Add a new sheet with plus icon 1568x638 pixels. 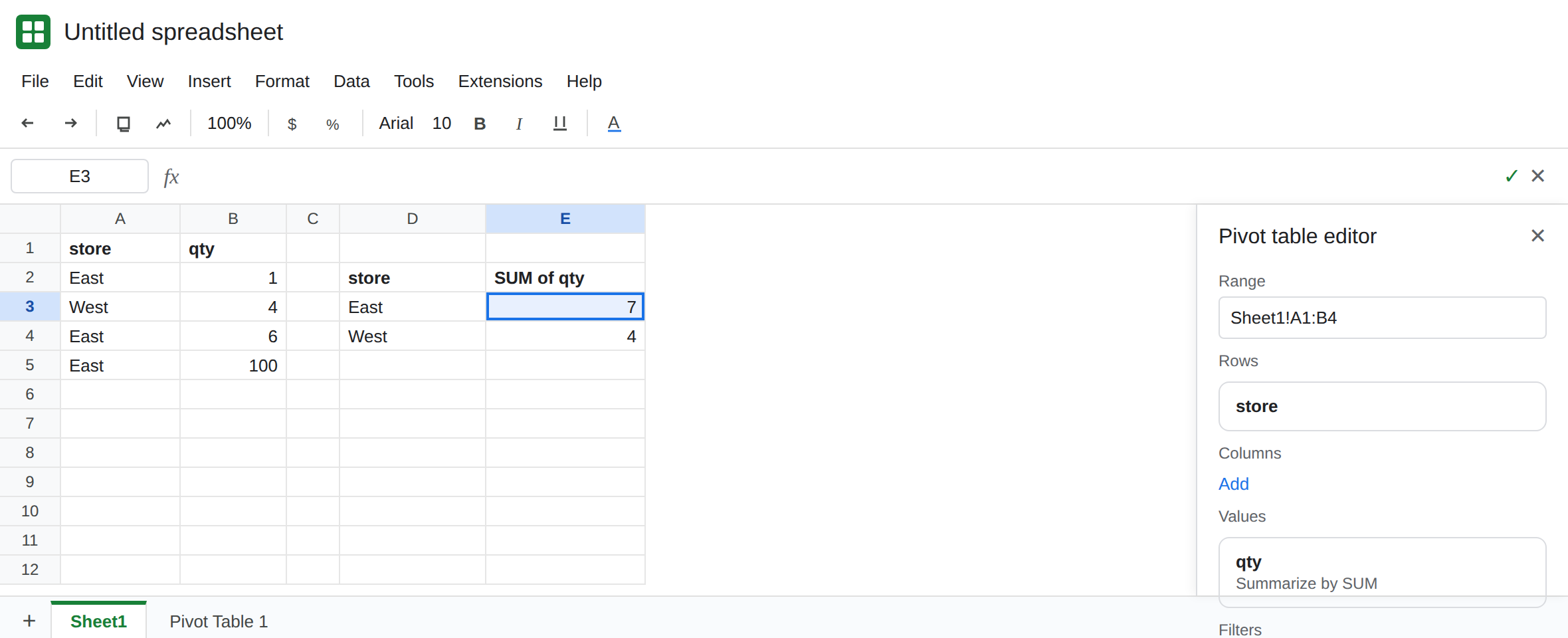click(29, 621)
